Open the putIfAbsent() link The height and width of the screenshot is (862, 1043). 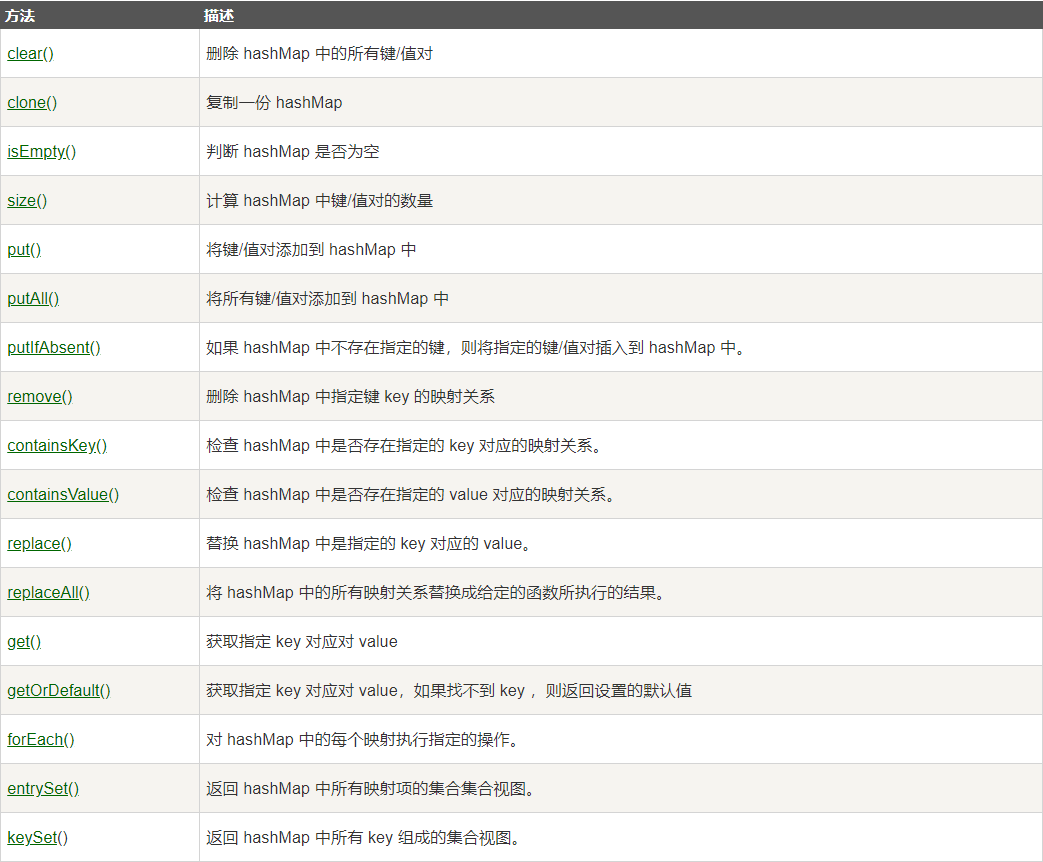[x=54, y=347]
